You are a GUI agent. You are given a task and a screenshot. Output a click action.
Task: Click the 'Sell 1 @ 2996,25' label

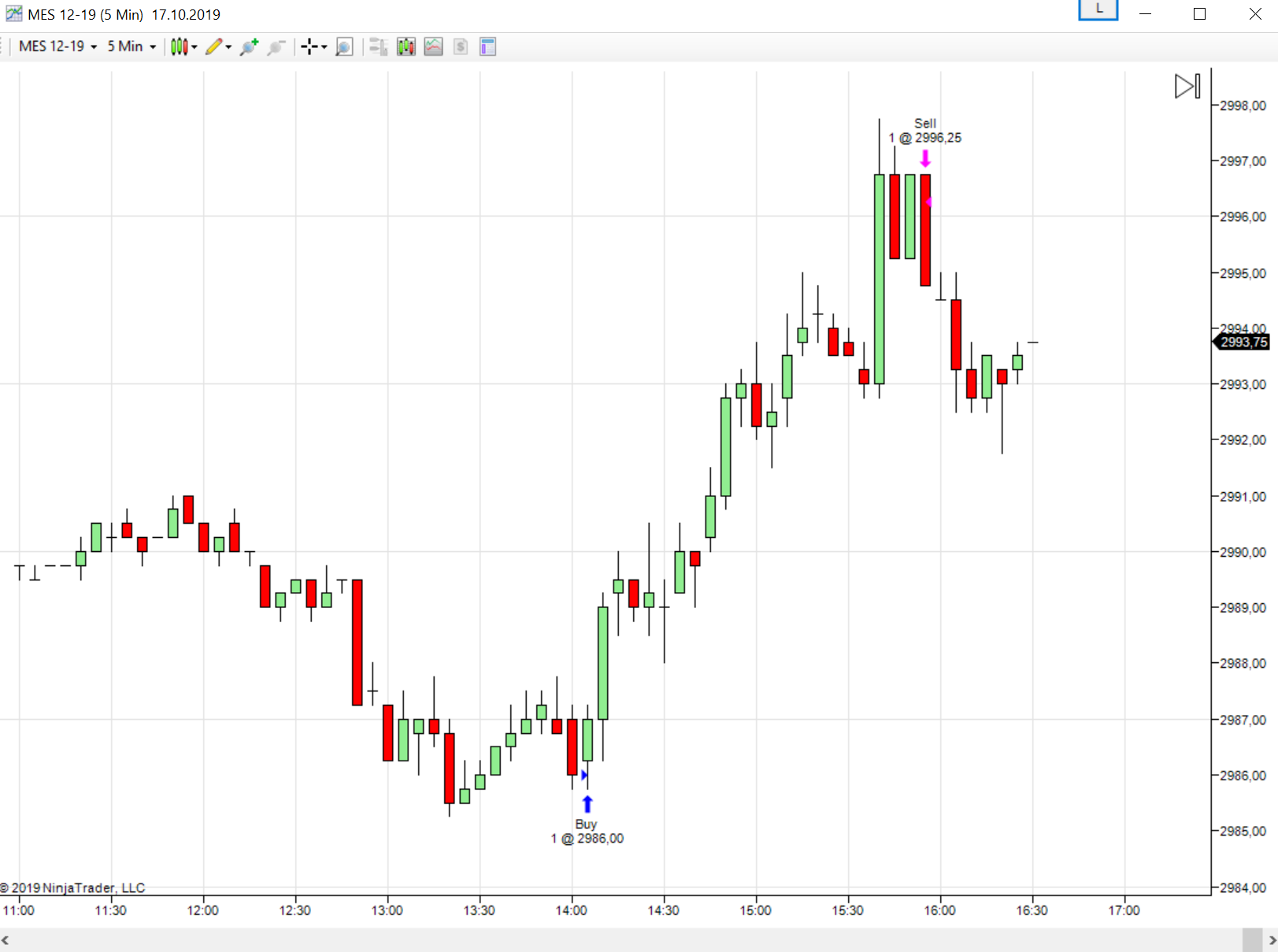click(x=925, y=131)
